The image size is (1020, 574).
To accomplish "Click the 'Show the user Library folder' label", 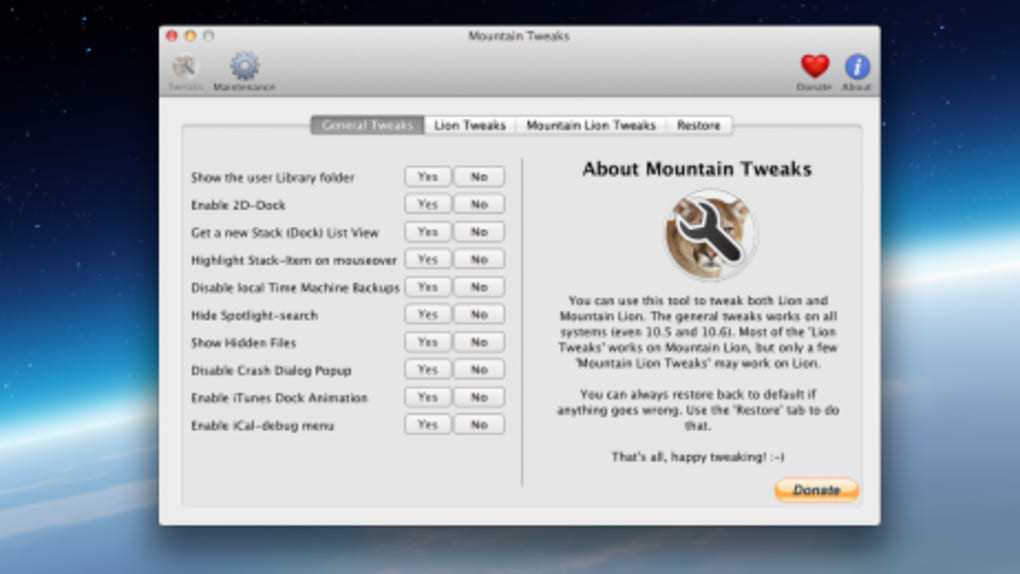I will tap(273, 178).
